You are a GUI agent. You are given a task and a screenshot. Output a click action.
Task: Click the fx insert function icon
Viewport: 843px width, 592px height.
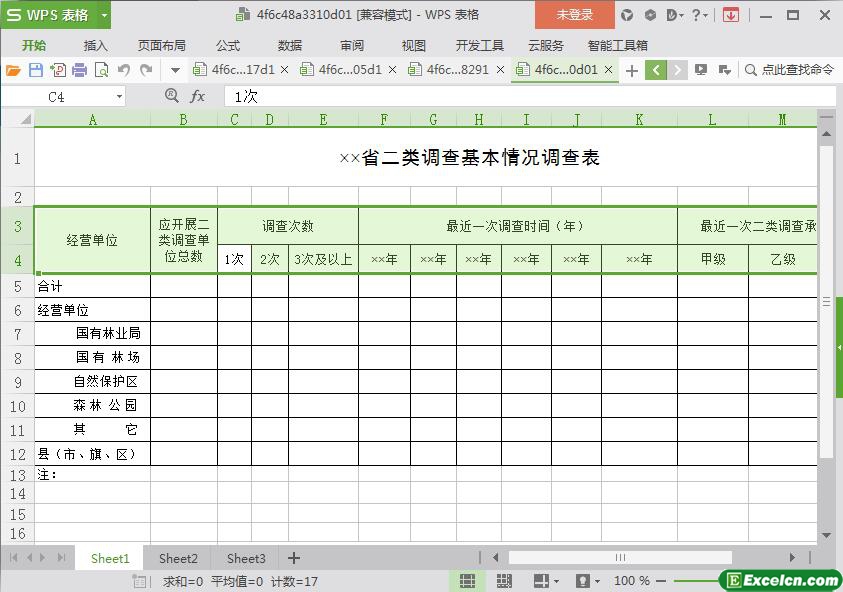198,96
